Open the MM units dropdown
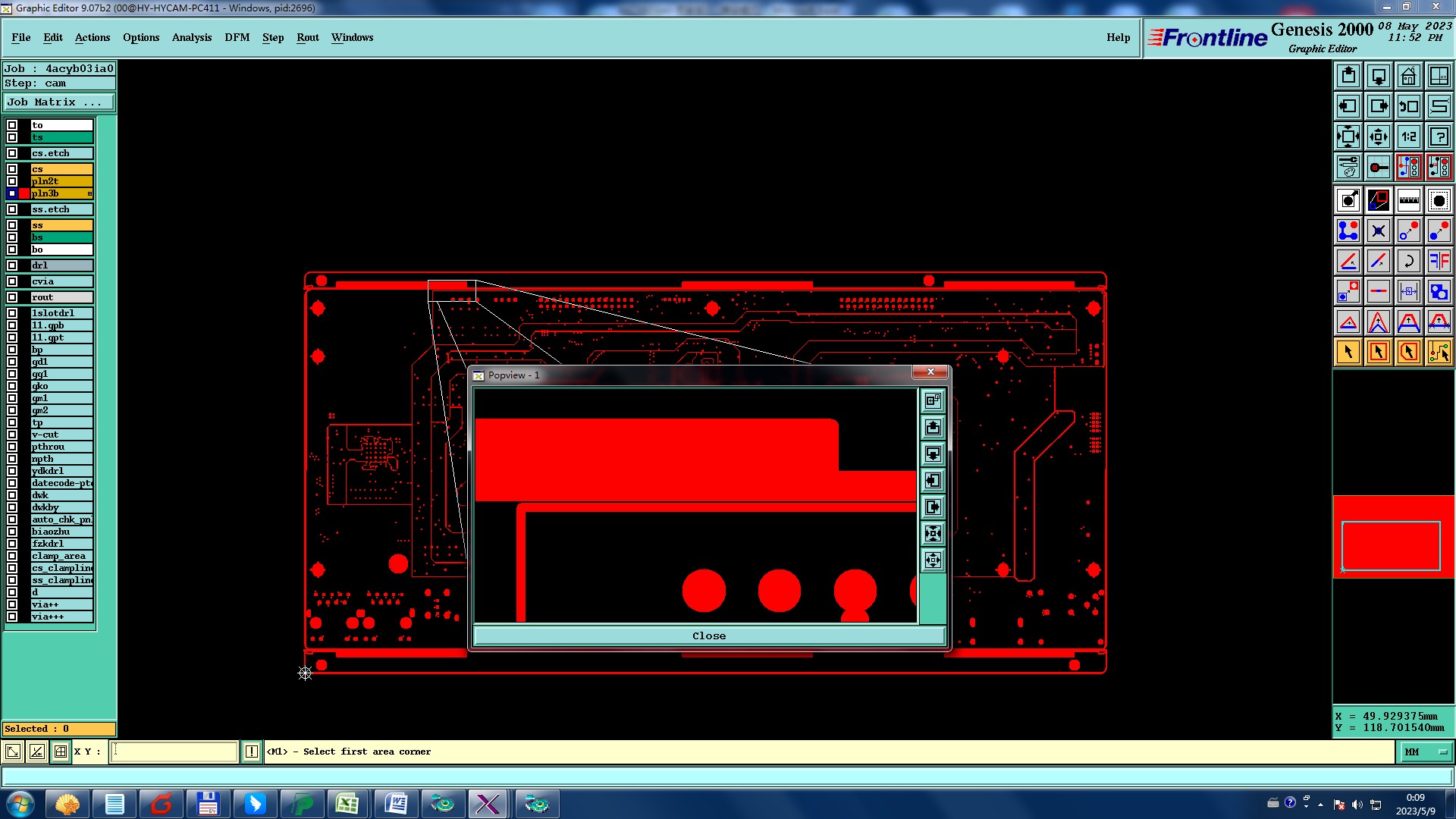Screen dimensions: 1456x819 point(1426,752)
